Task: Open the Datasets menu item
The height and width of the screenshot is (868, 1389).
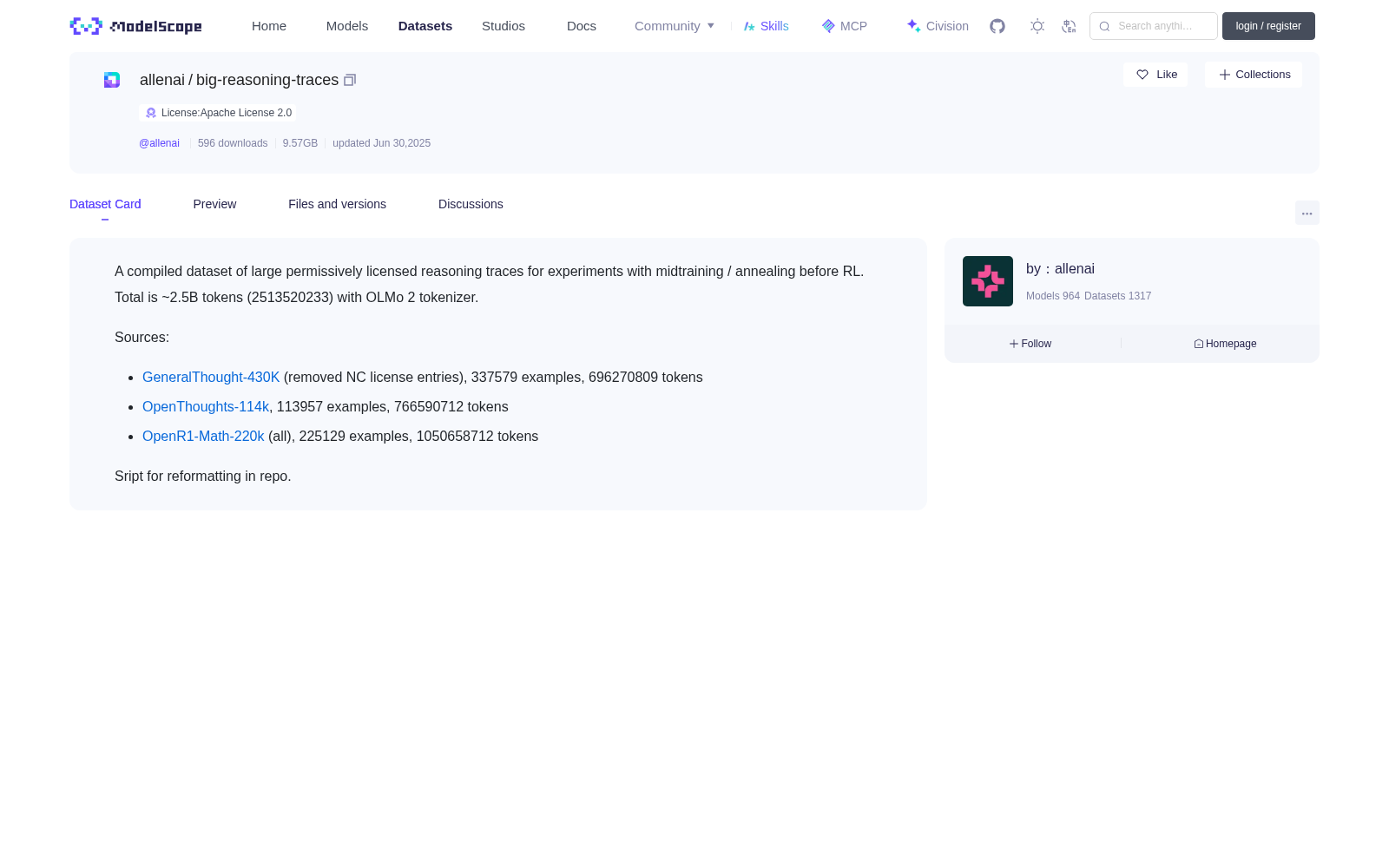Action: (425, 26)
